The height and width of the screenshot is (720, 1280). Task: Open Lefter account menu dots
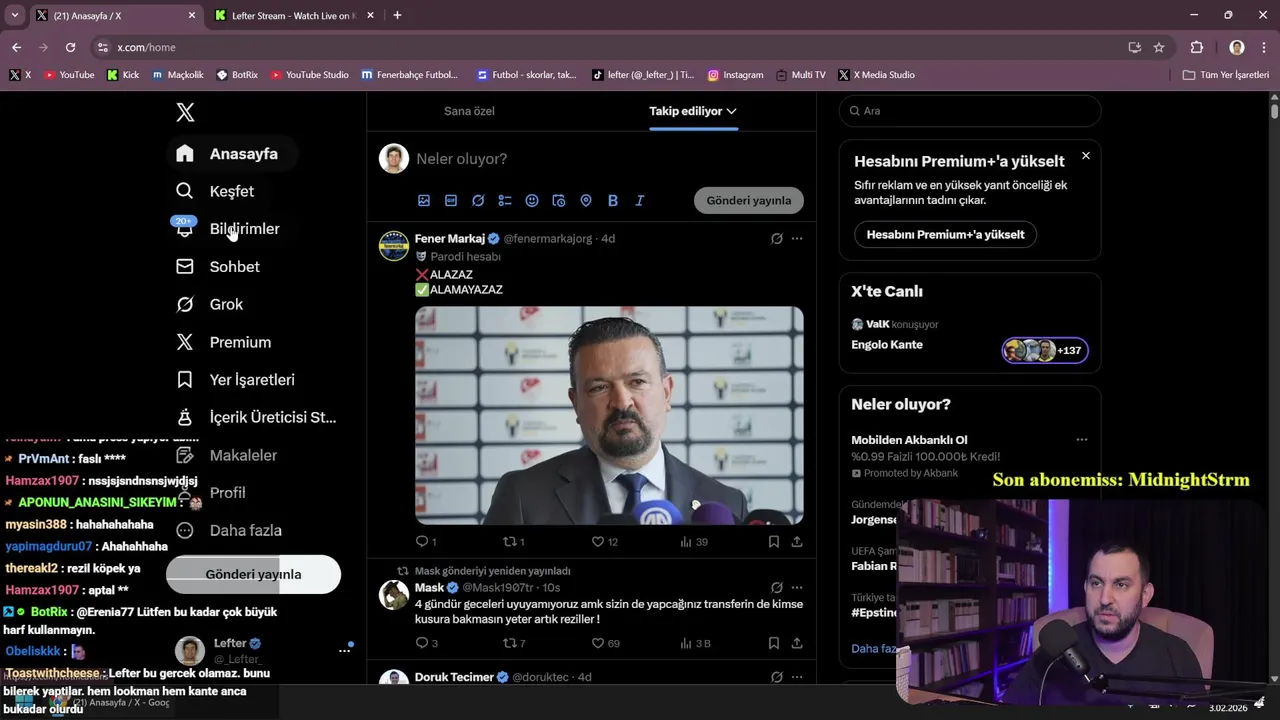pyautogui.click(x=344, y=651)
